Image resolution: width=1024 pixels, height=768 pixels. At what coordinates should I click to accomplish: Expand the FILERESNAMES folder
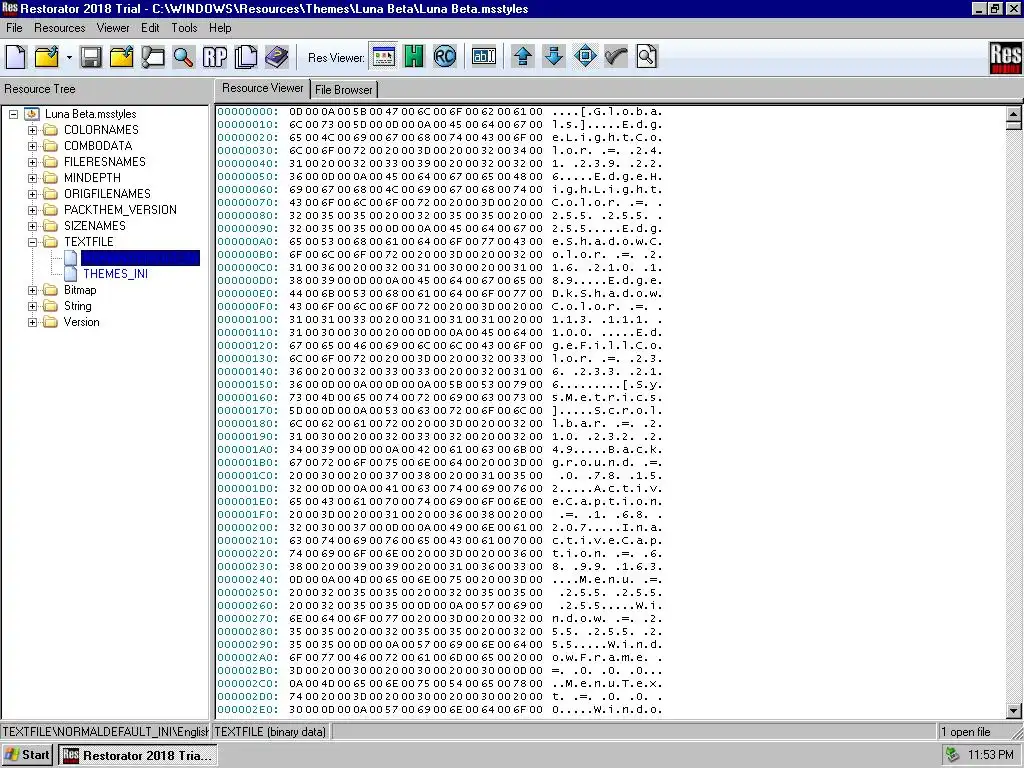point(32,162)
